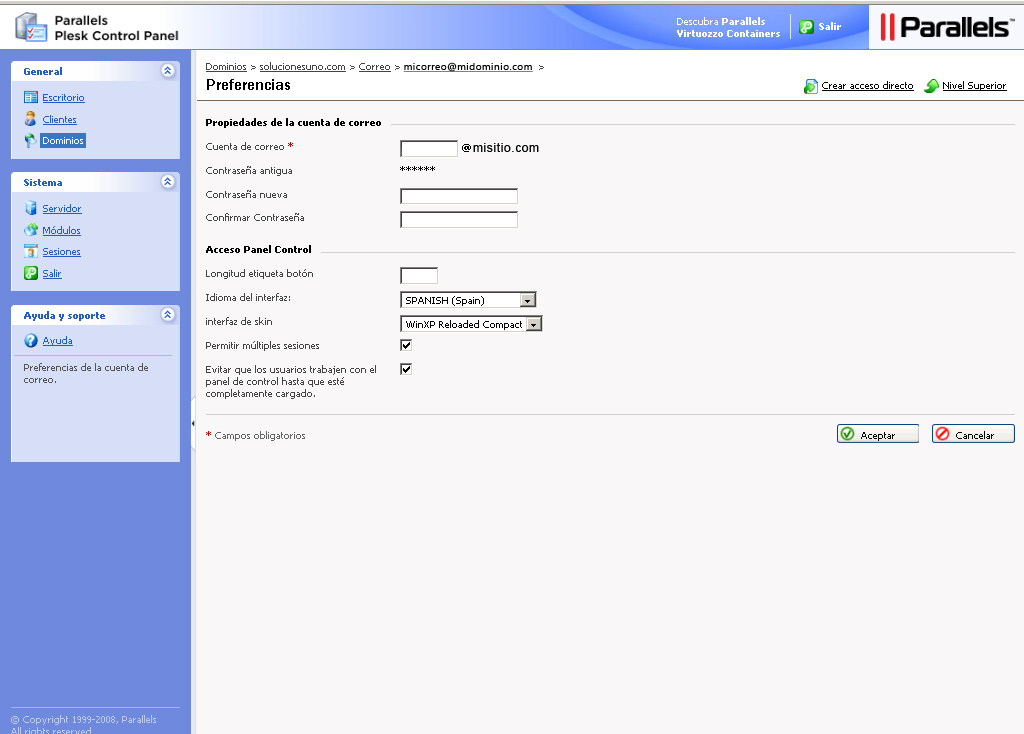The height and width of the screenshot is (734, 1024).
Task: Click the 'Preferencias de la cuenta de correo' help text
Action: 86,374
